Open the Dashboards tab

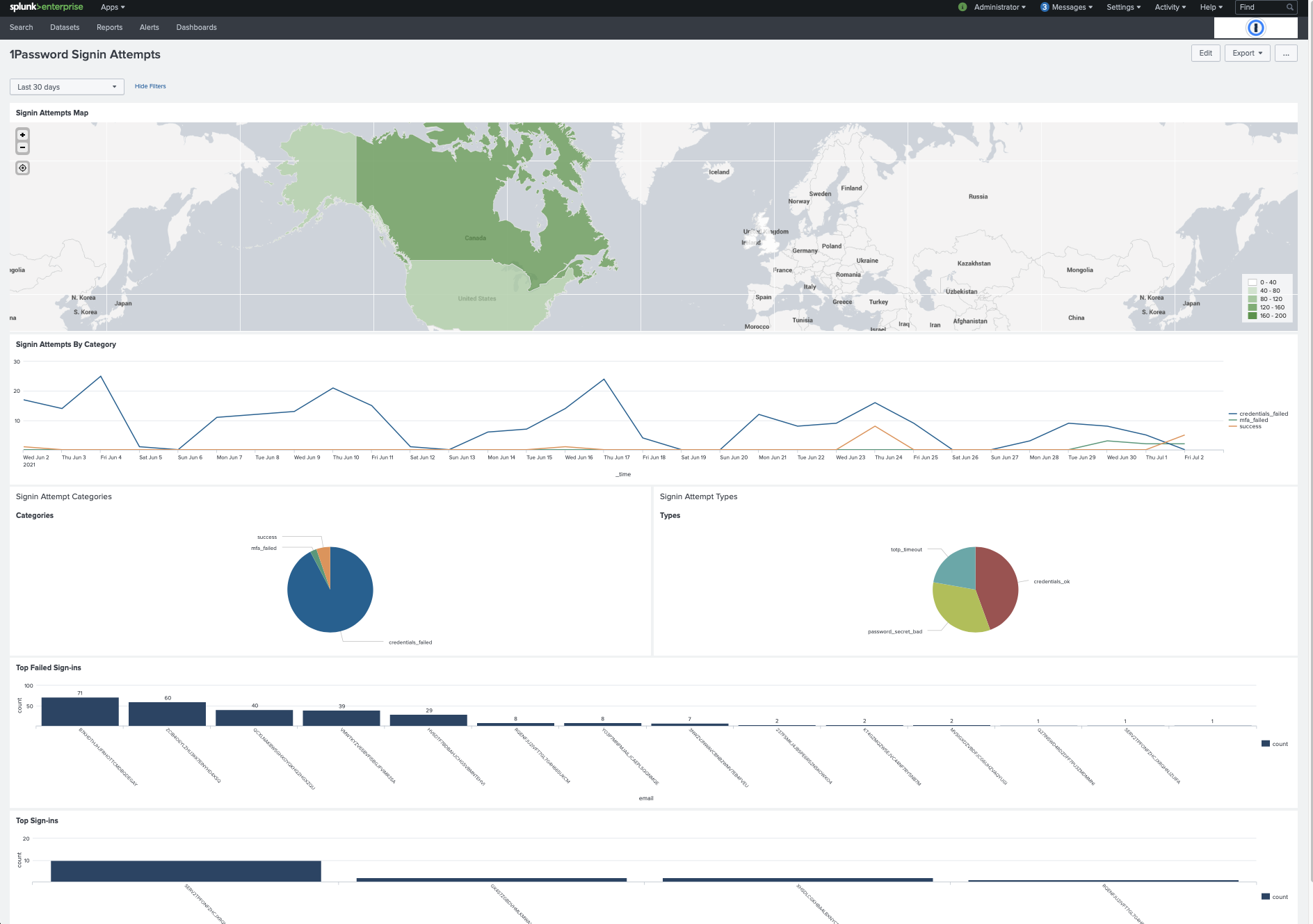[x=196, y=28]
